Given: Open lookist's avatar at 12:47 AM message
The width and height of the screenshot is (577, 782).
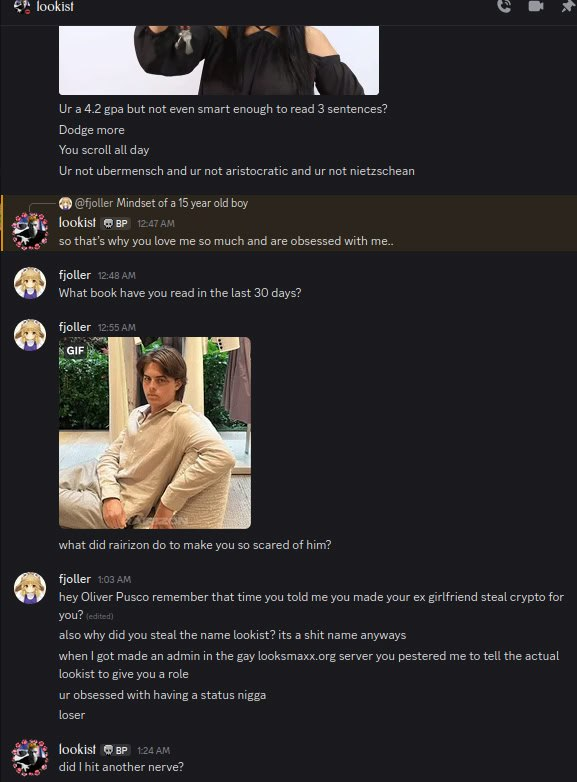Looking at the screenshot, I should coord(30,231).
